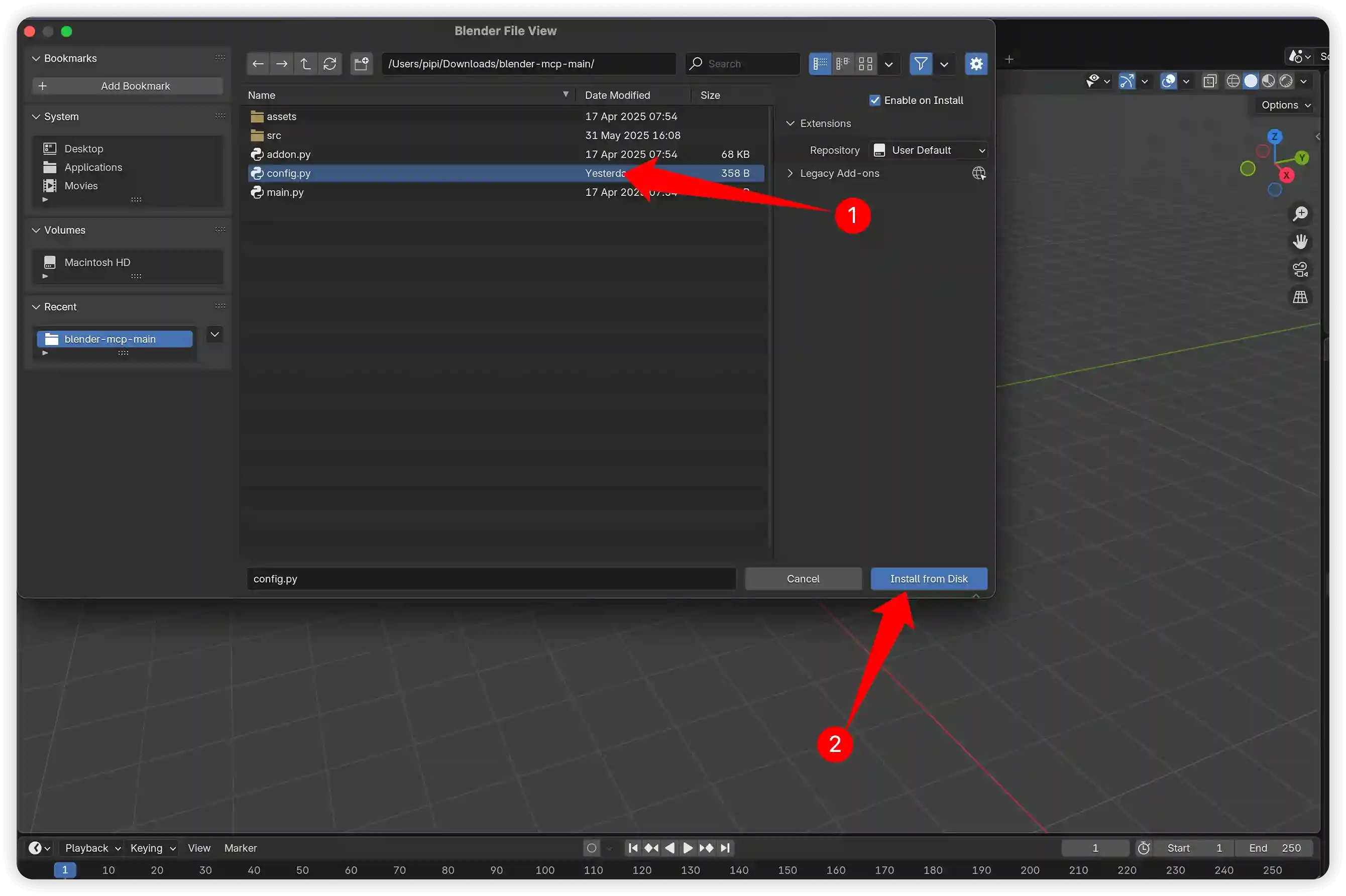Click Install from Disk button
The image size is (1346, 896).
(x=928, y=578)
